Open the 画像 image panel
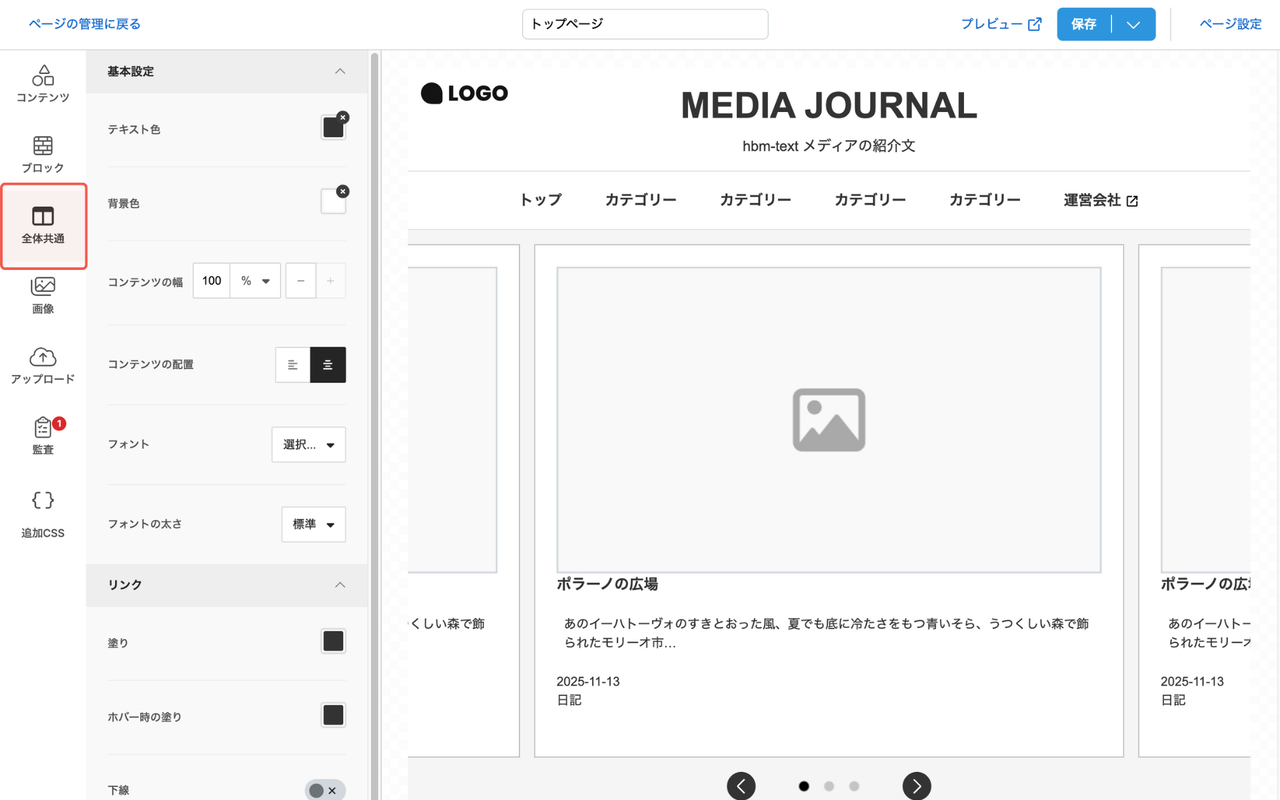1280x800 pixels. pos(42,296)
